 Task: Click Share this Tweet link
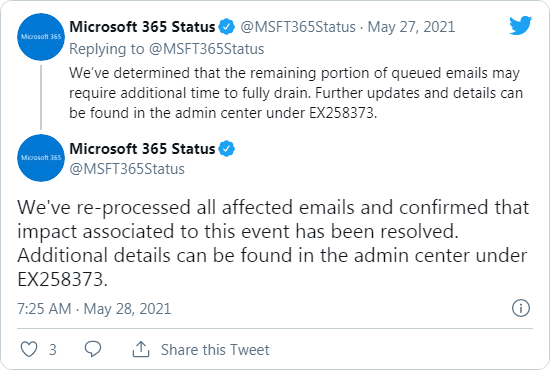coord(215,350)
